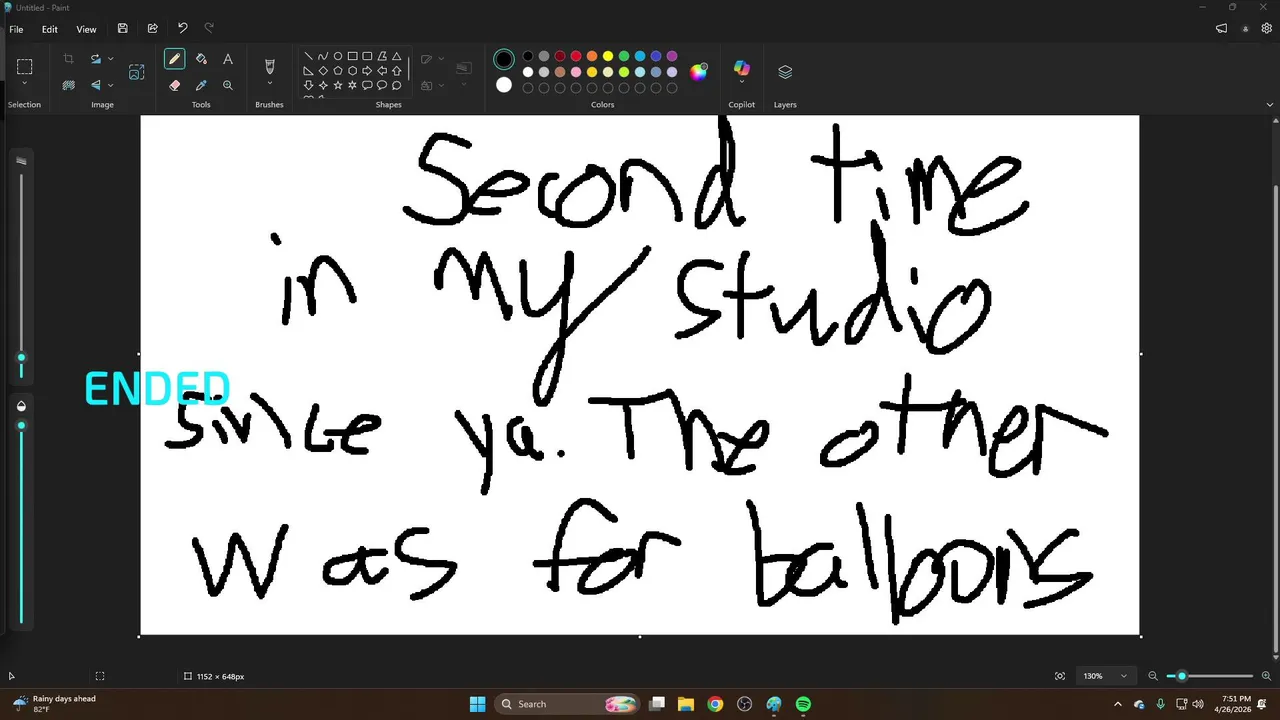Click the Crop image icon

tap(69, 59)
